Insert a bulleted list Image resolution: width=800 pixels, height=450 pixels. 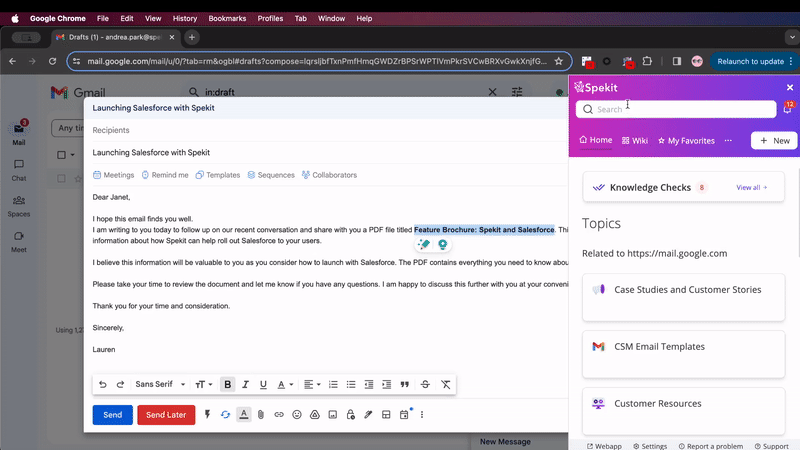point(351,384)
